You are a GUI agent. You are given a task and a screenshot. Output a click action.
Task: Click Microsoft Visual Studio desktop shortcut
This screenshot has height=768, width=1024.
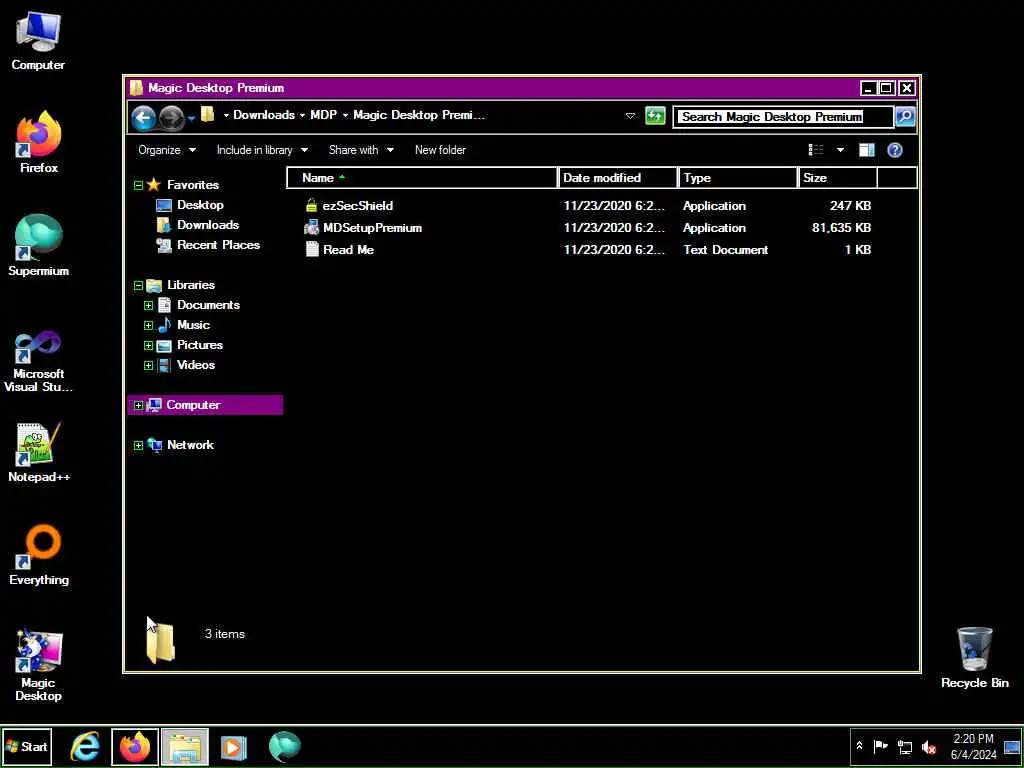[38, 361]
